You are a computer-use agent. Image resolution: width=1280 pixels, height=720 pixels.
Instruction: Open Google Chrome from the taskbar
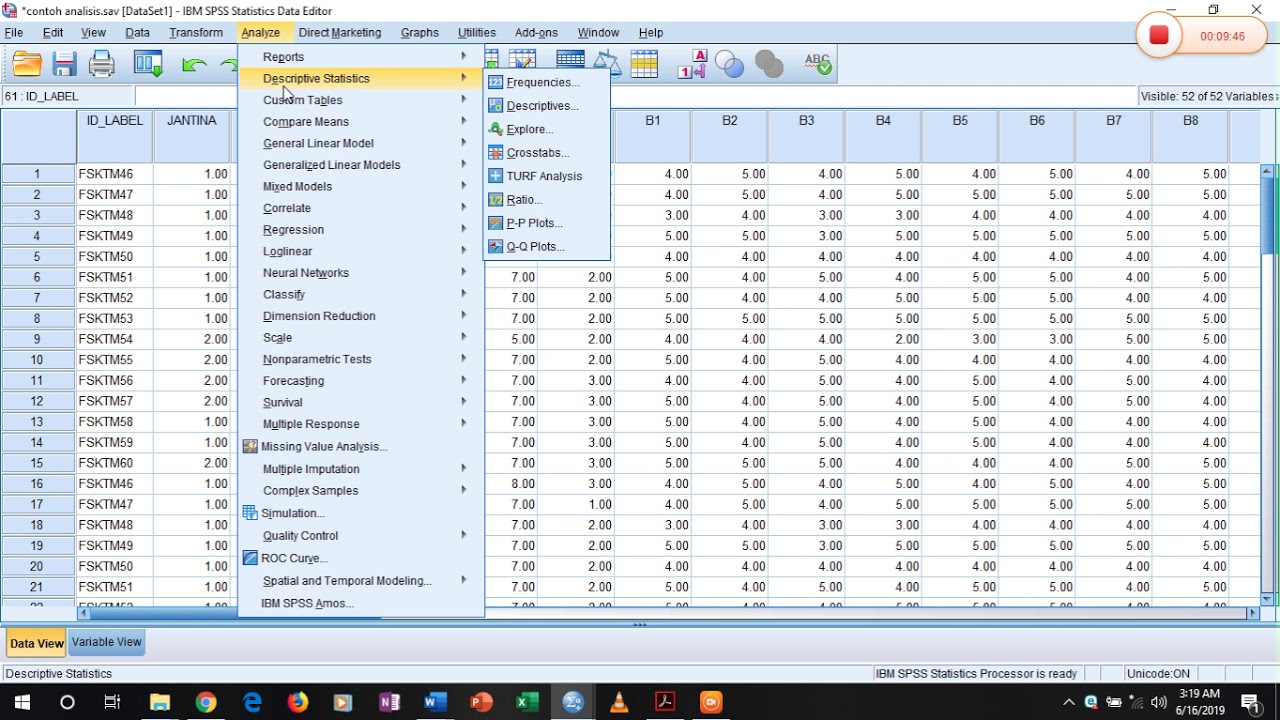[206, 702]
